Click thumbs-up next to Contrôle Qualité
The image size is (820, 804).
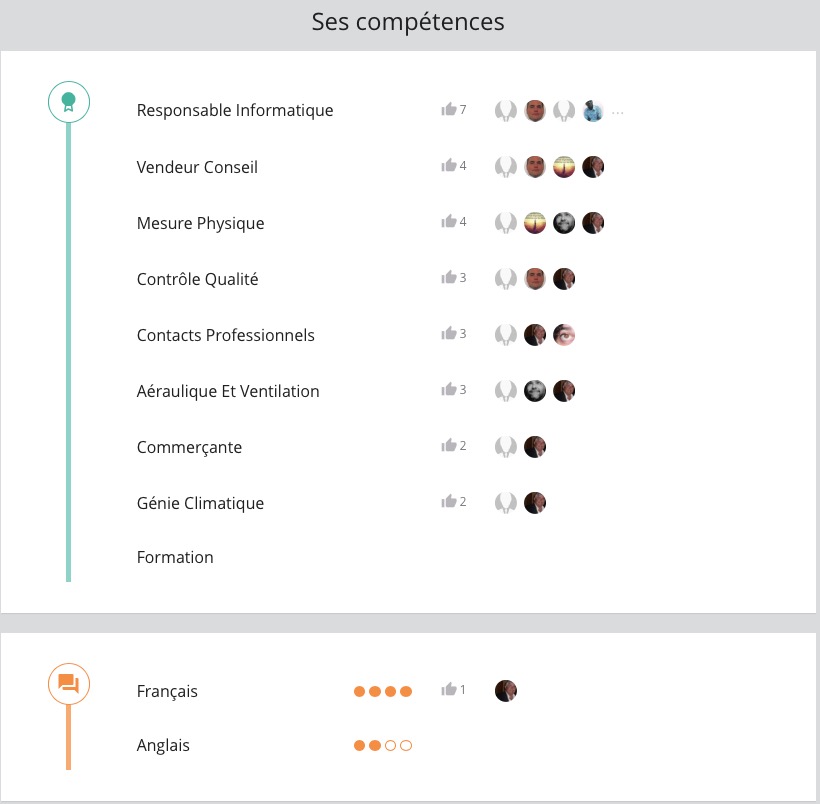point(448,278)
